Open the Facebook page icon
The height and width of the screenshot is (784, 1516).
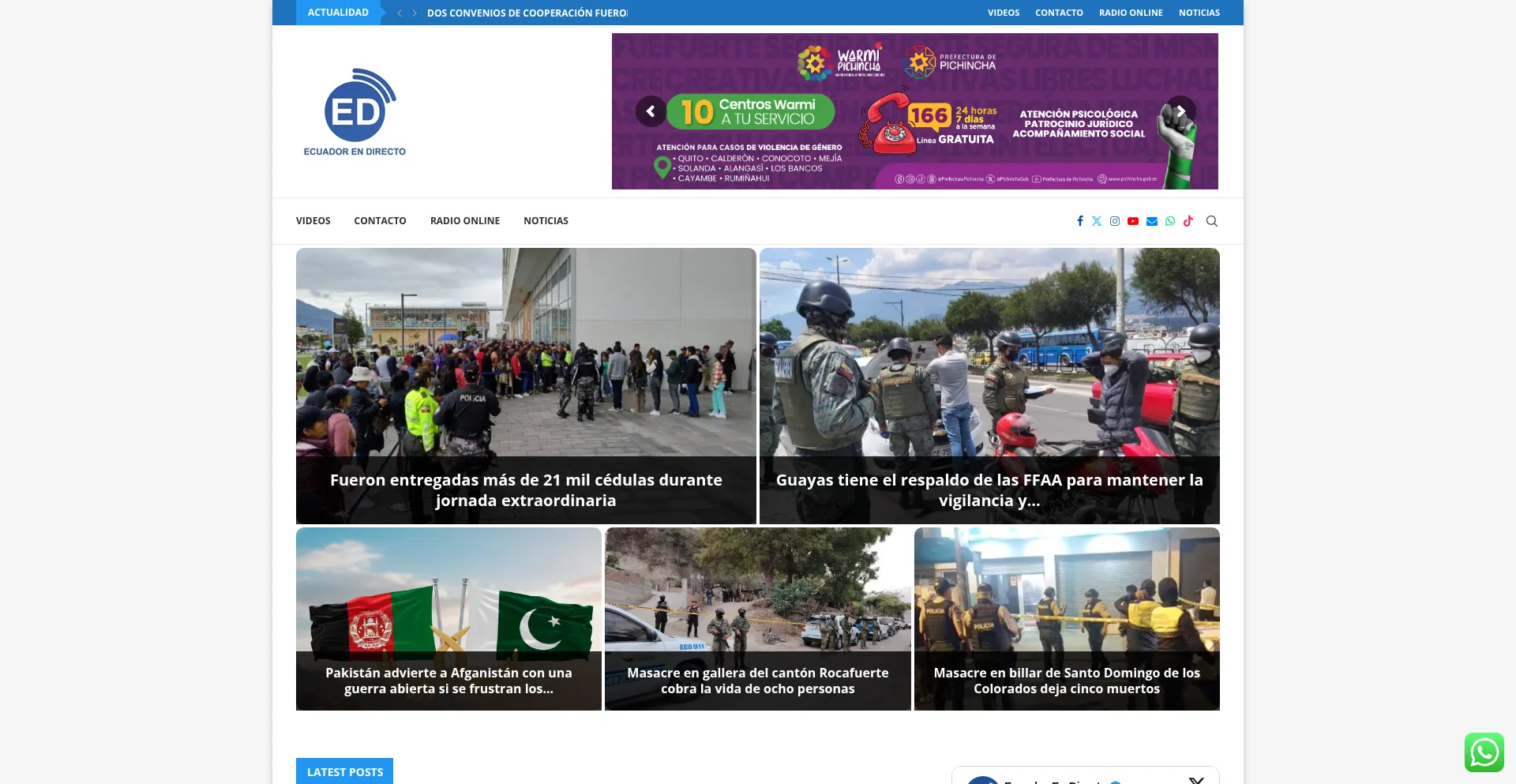pyautogui.click(x=1079, y=221)
